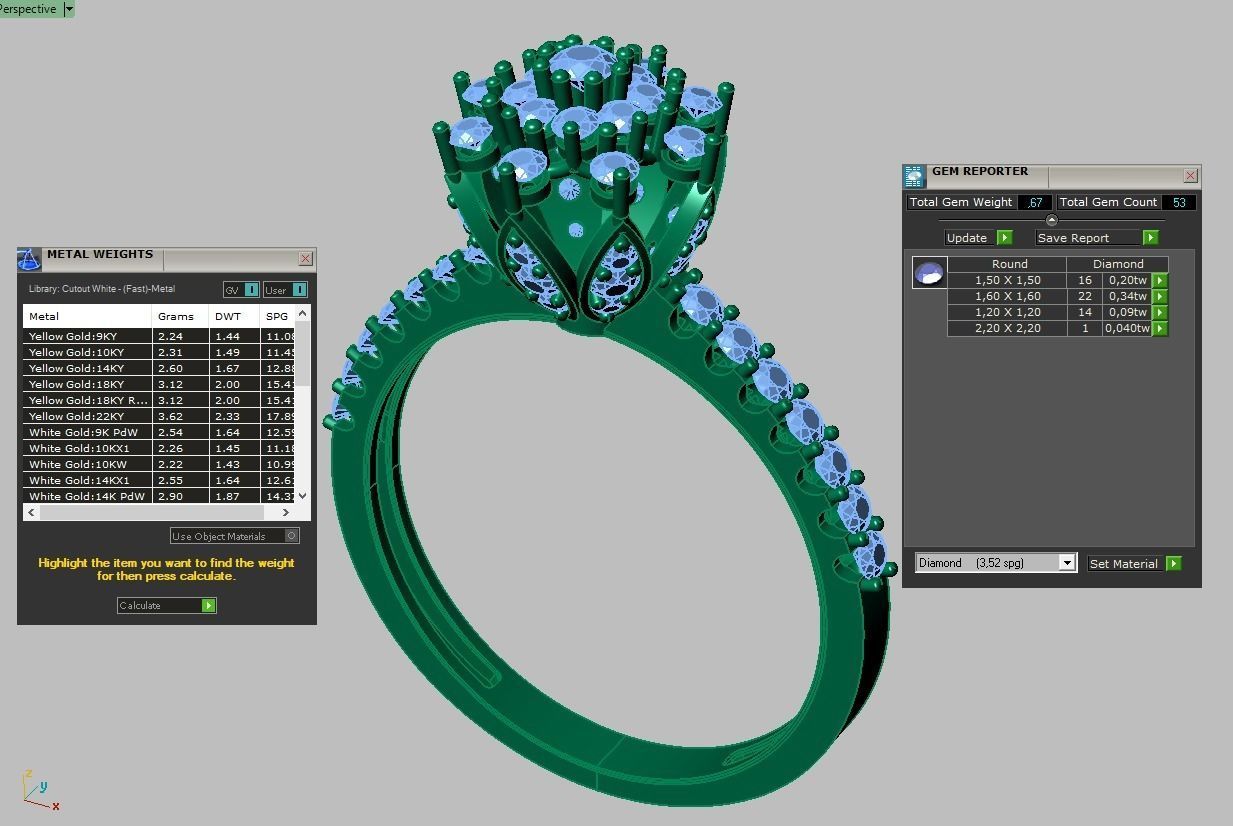The image size is (1233, 826).
Task: Close the Gem Reporter panel
Action: tap(1190, 175)
